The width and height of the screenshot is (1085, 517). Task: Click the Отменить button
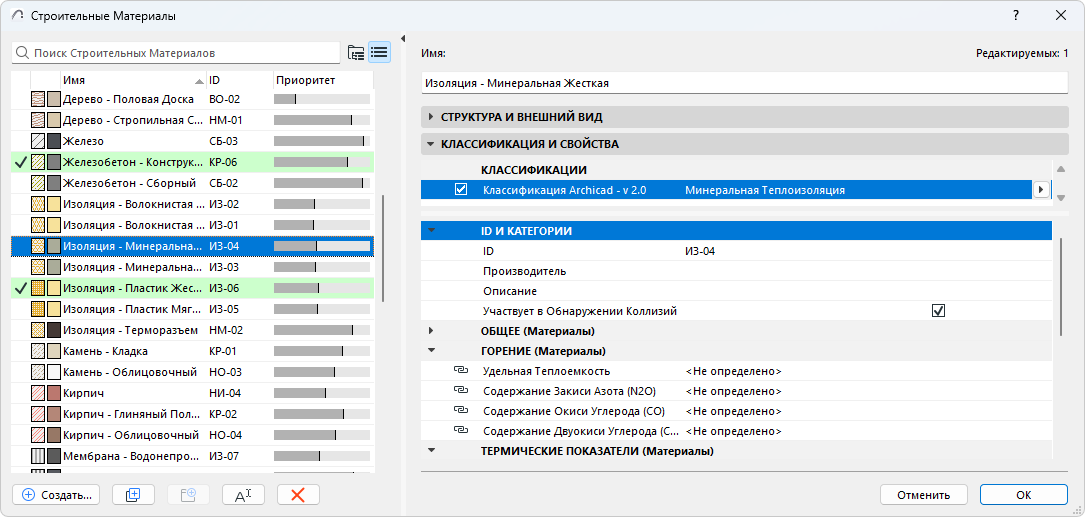(923, 494)
